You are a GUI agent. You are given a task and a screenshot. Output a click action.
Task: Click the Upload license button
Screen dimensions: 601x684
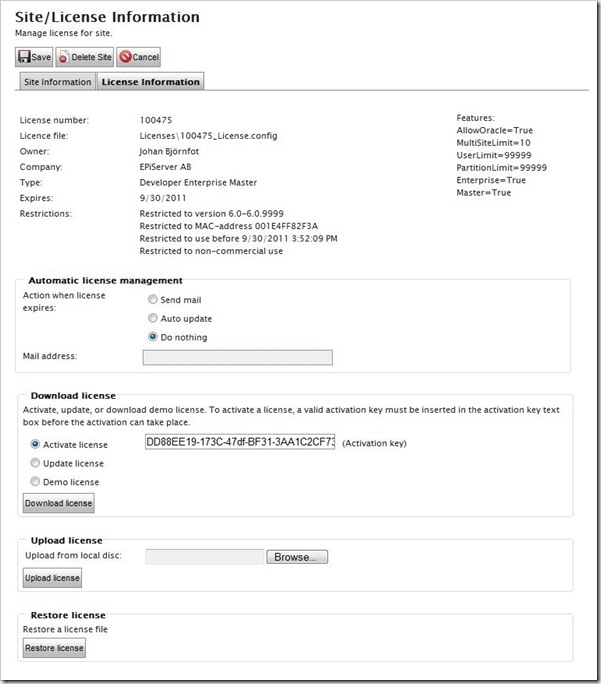(52, 578)
